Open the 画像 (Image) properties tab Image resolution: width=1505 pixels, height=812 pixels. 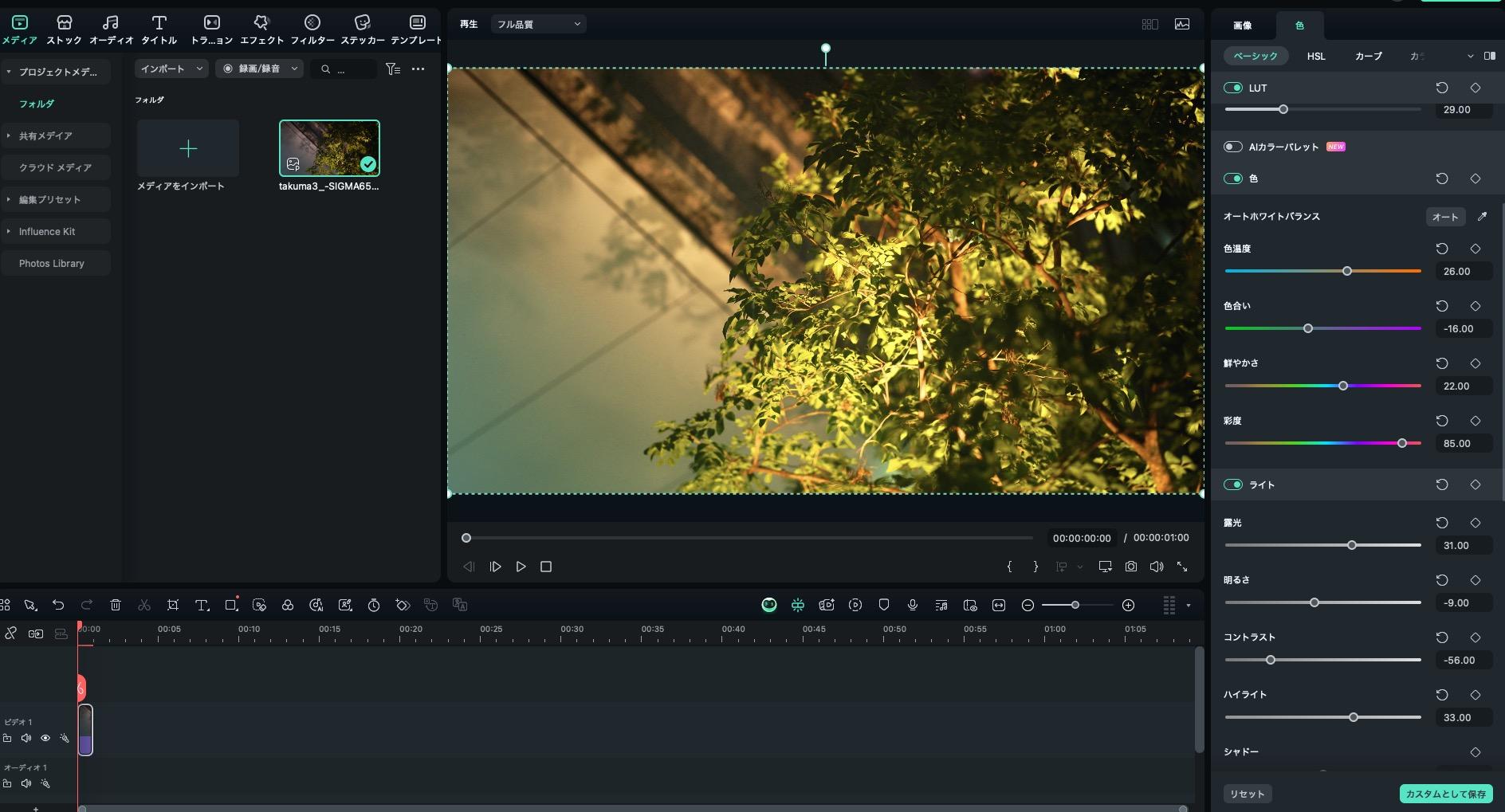click(1242, 25)
